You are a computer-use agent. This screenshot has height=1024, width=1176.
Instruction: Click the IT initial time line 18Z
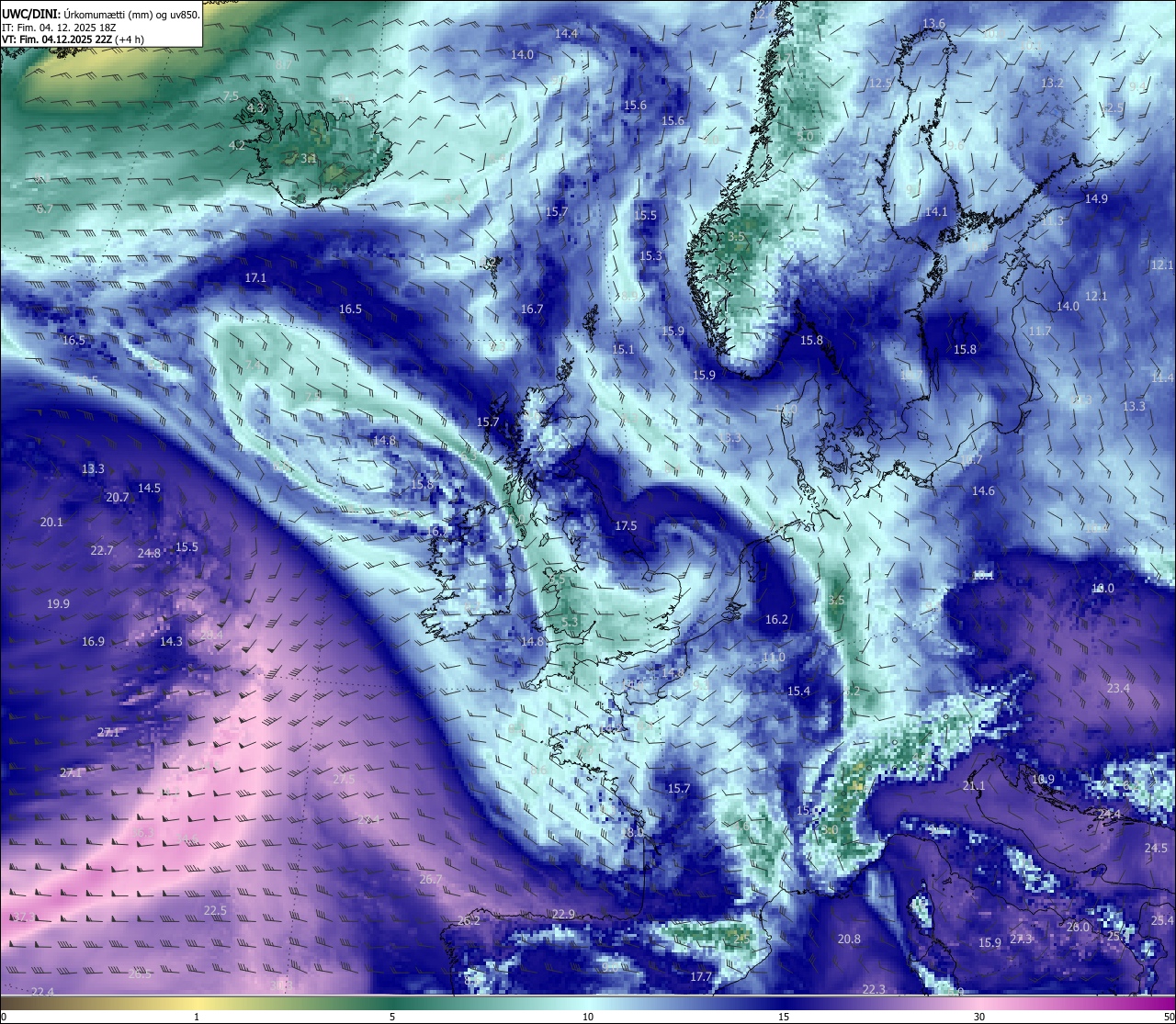(59, 28)
